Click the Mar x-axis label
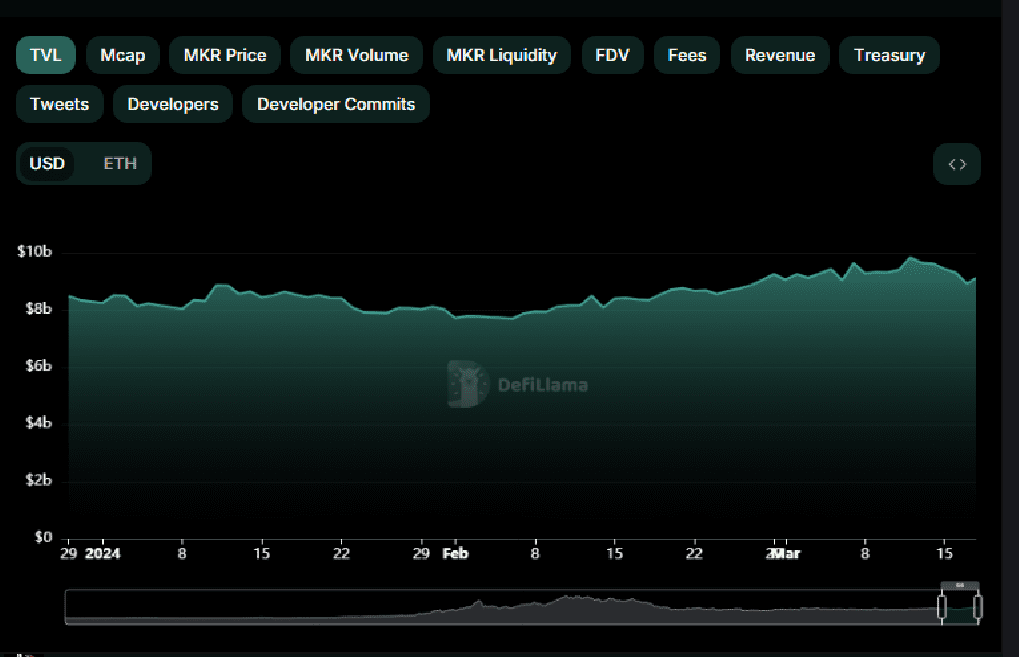This screenshot has height=657, width=1019. click(x=786, y=554)
